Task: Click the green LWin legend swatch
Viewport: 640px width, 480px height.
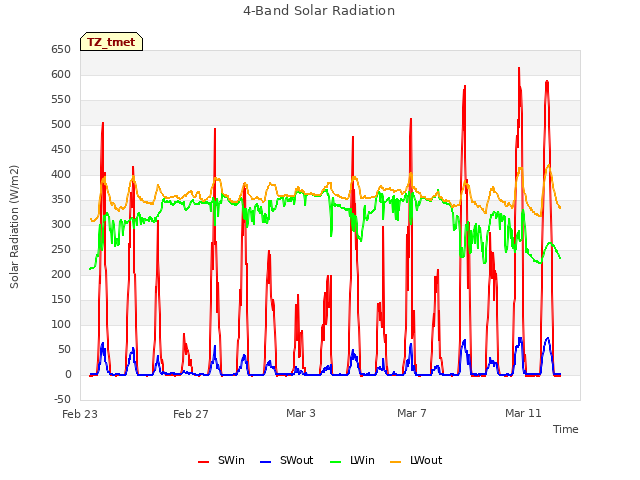Action: (335, 462)
